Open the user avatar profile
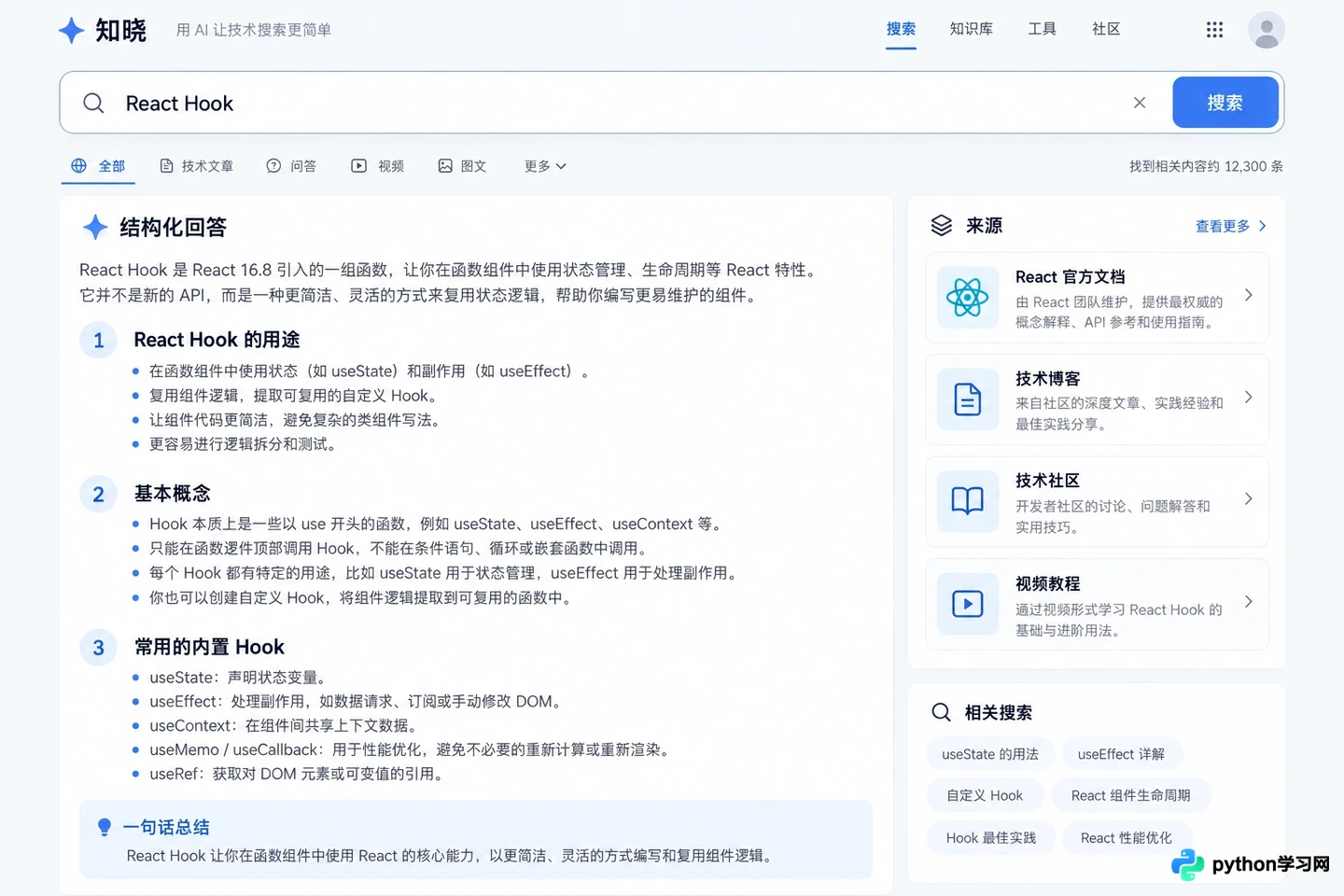The image size is (1344, 896). [x=1267, y=30]
